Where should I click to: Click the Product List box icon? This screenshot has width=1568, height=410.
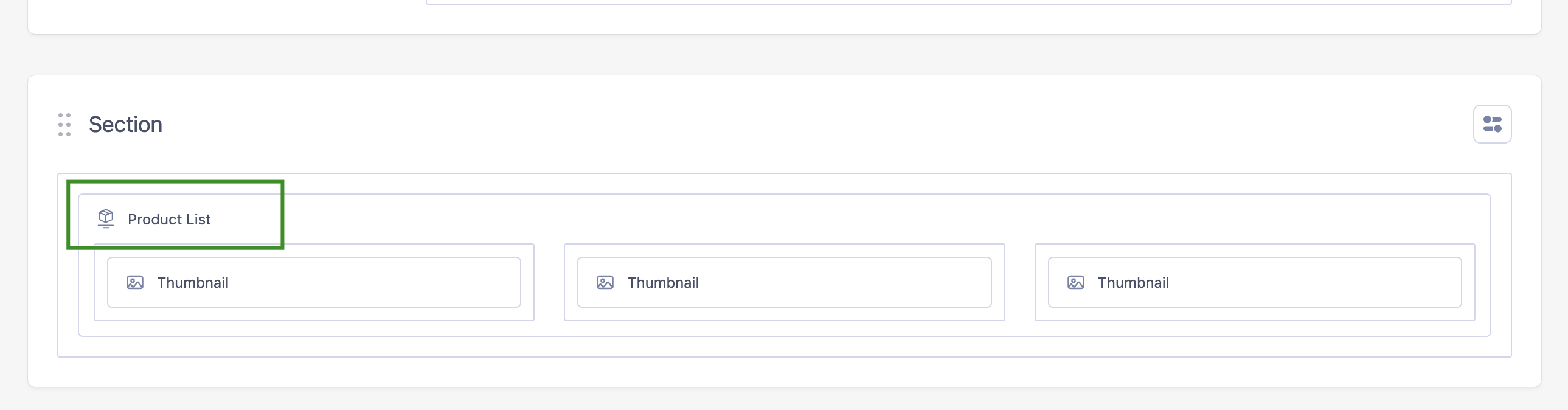[x=106, y=218]
